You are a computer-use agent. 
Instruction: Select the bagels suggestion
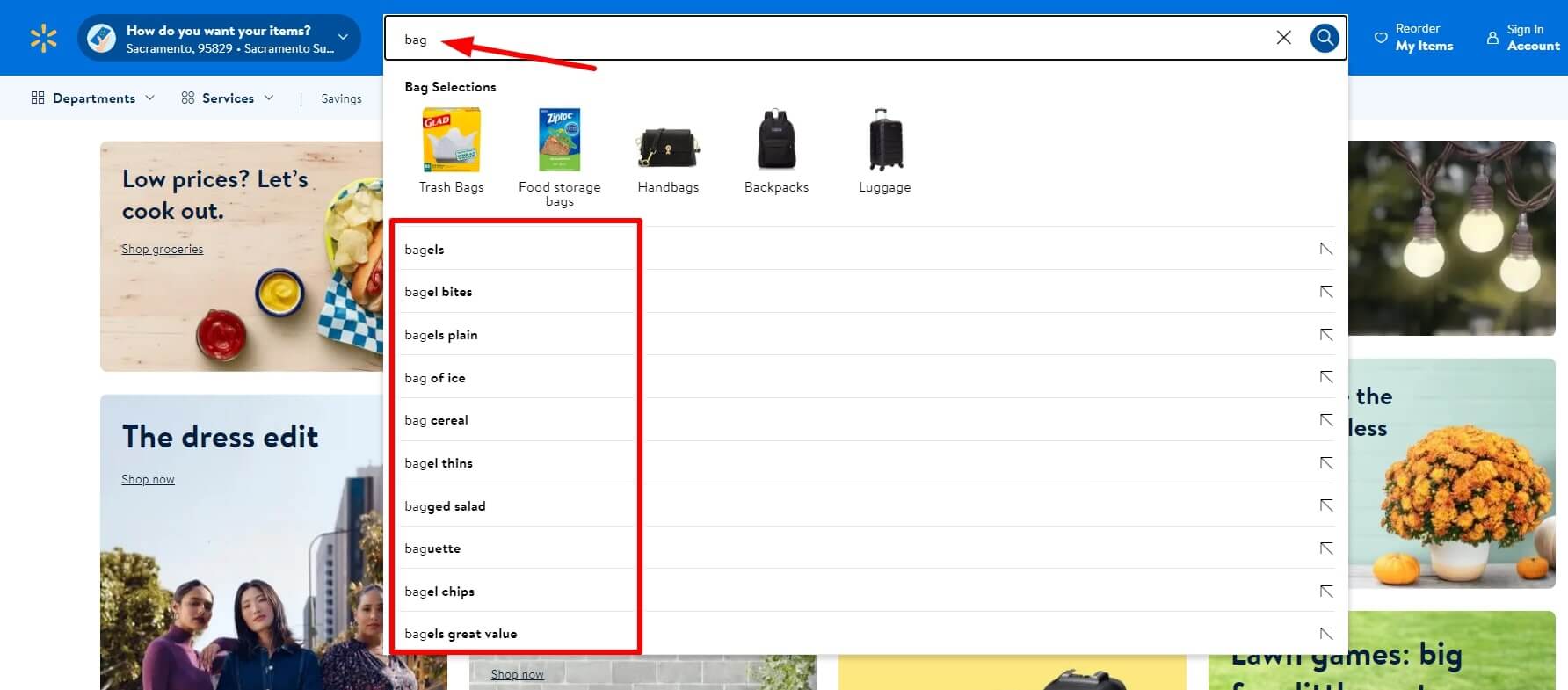click(425, 250)
